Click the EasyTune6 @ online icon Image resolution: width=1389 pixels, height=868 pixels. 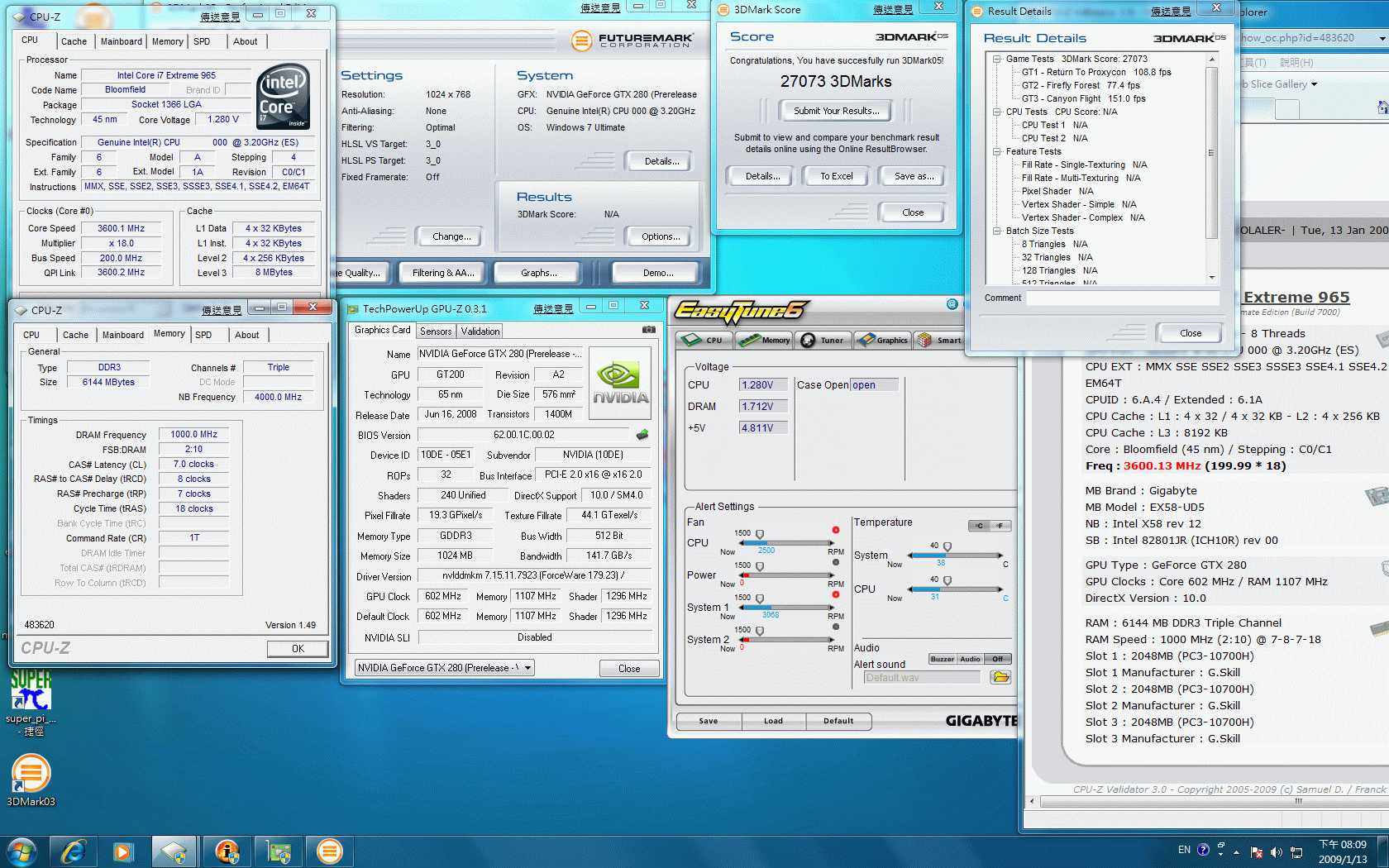pyautogui.click(x=952, y=304)
